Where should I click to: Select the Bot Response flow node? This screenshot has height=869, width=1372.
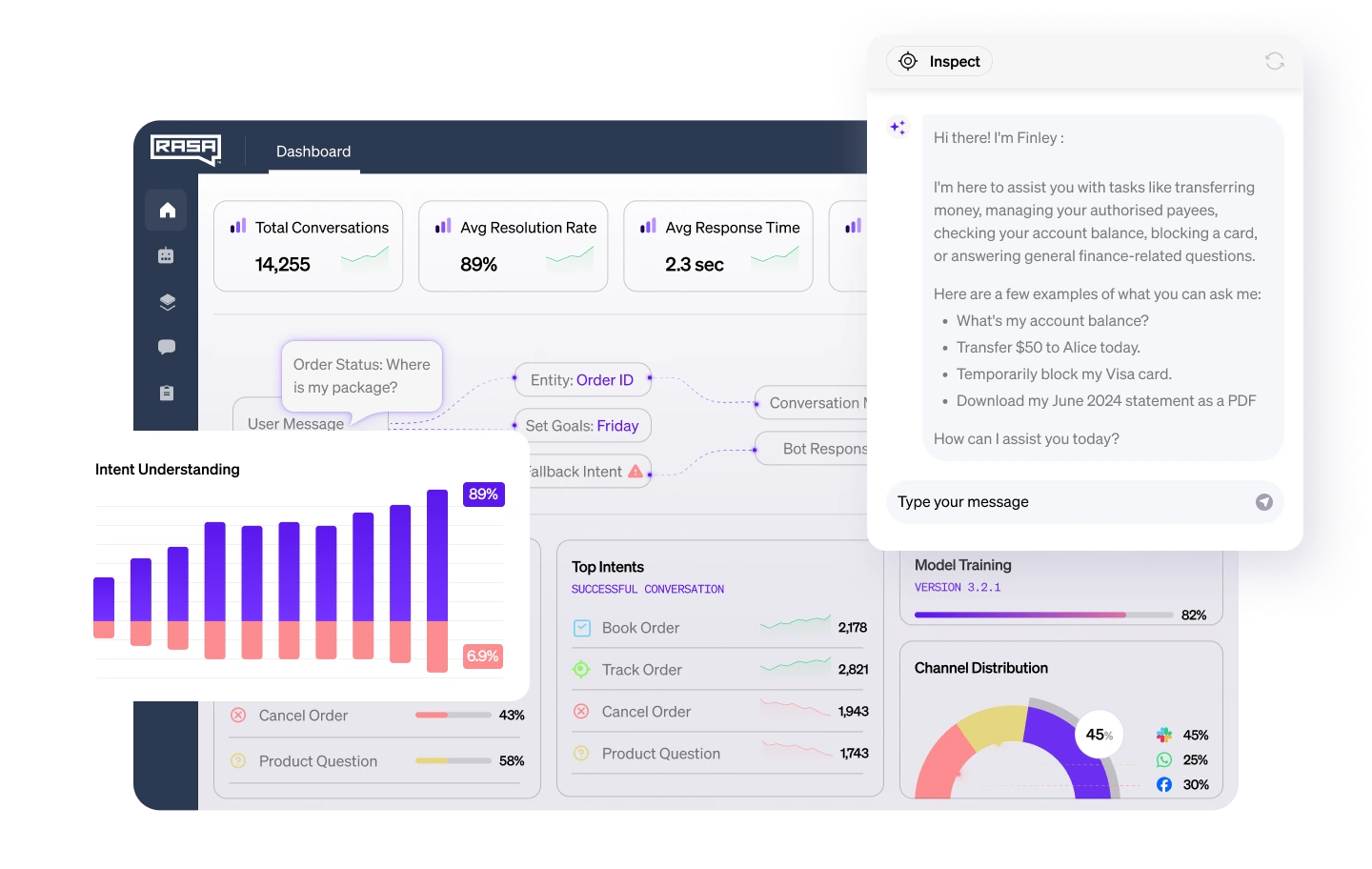click(x=812, y=449)
